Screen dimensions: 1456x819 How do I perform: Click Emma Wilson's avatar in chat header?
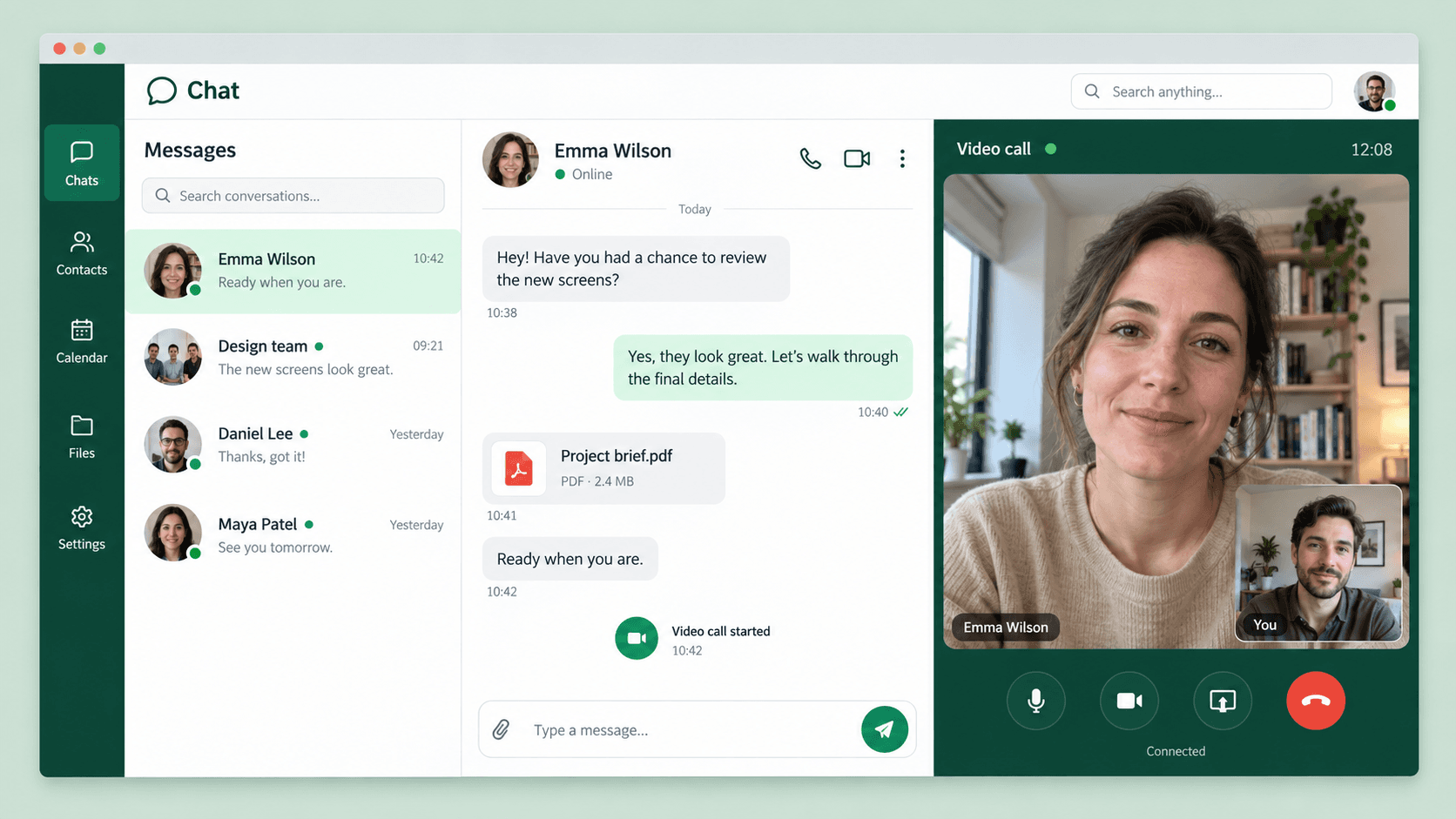click(x=510, y=159)
